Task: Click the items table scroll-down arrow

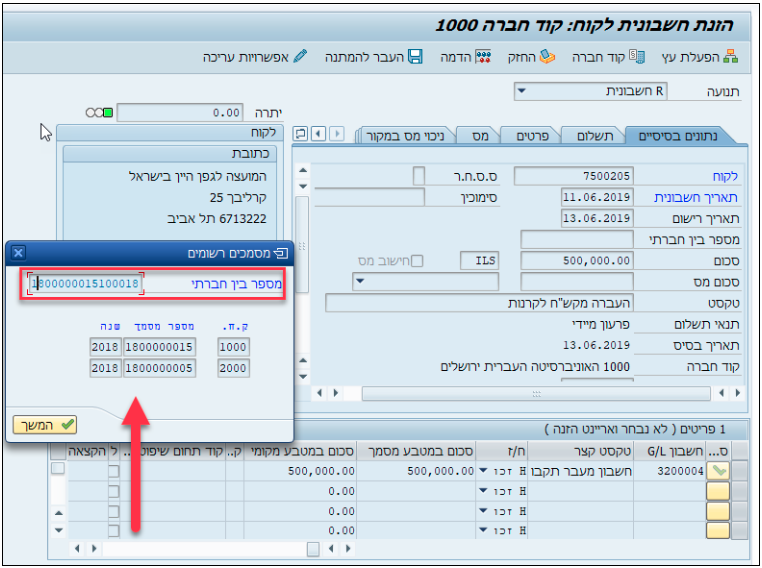Action: (x=58, y=530)
